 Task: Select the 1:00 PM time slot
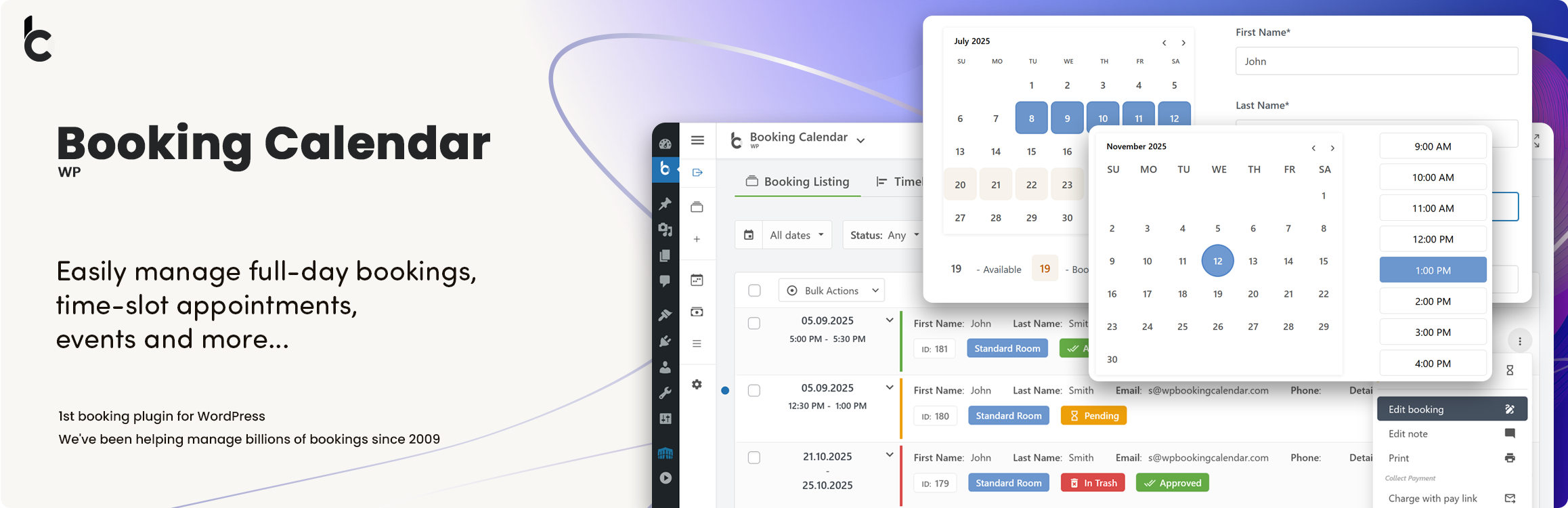[x=1433, y=270]
